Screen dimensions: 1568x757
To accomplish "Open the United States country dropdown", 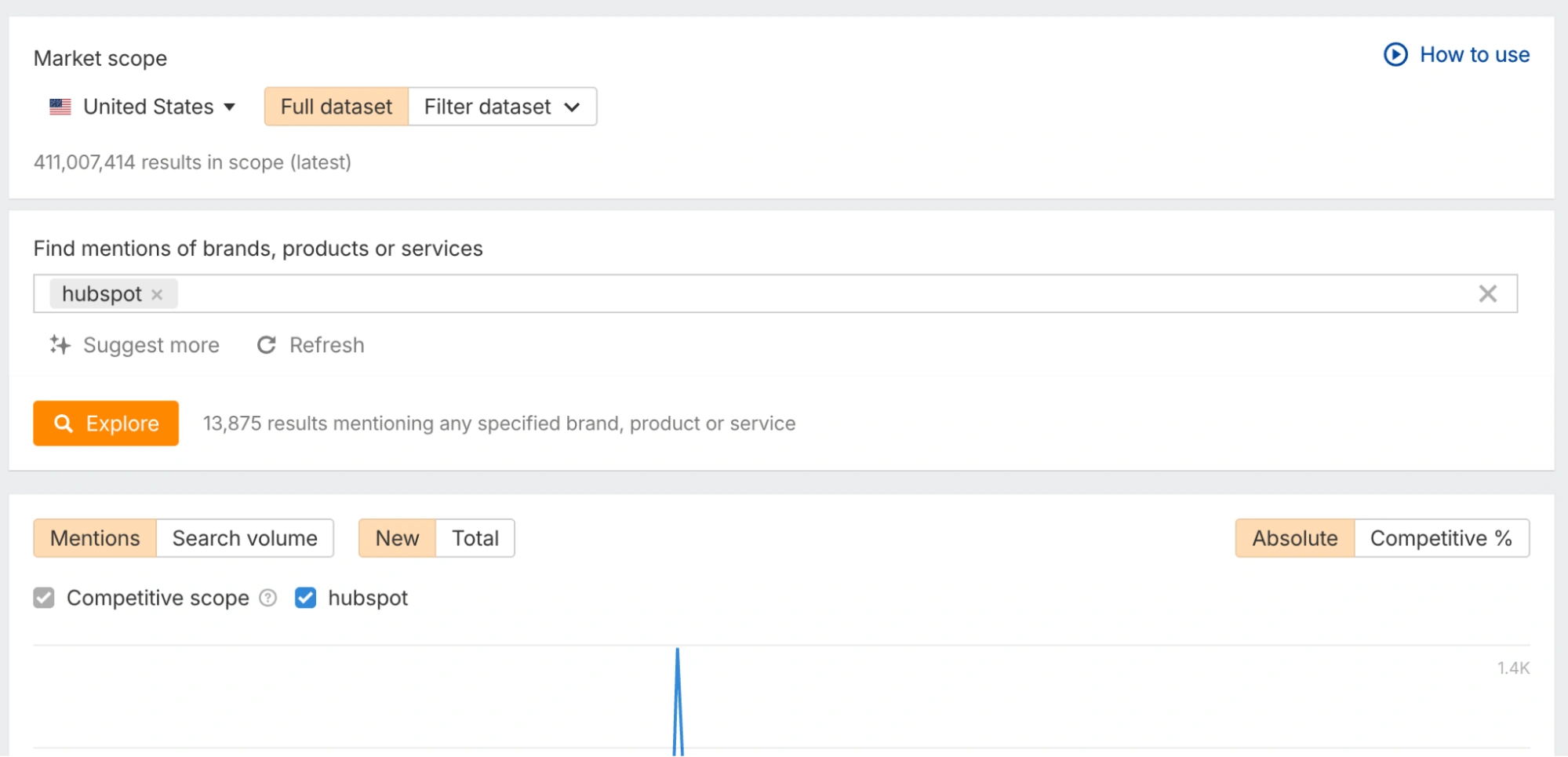I will tap(143, 107).
